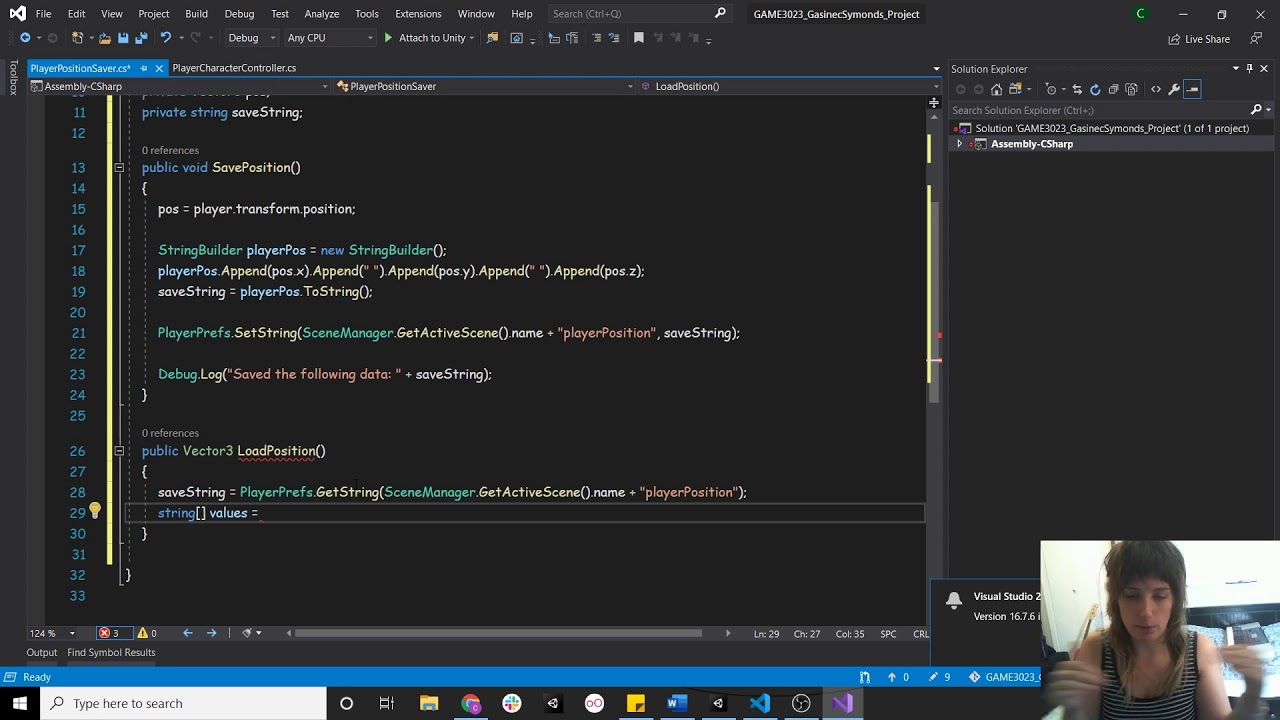Toggle pin on PlayerPositionSaver.cs tab
This screenshot has height=720, width=1280.
(144, 68)
